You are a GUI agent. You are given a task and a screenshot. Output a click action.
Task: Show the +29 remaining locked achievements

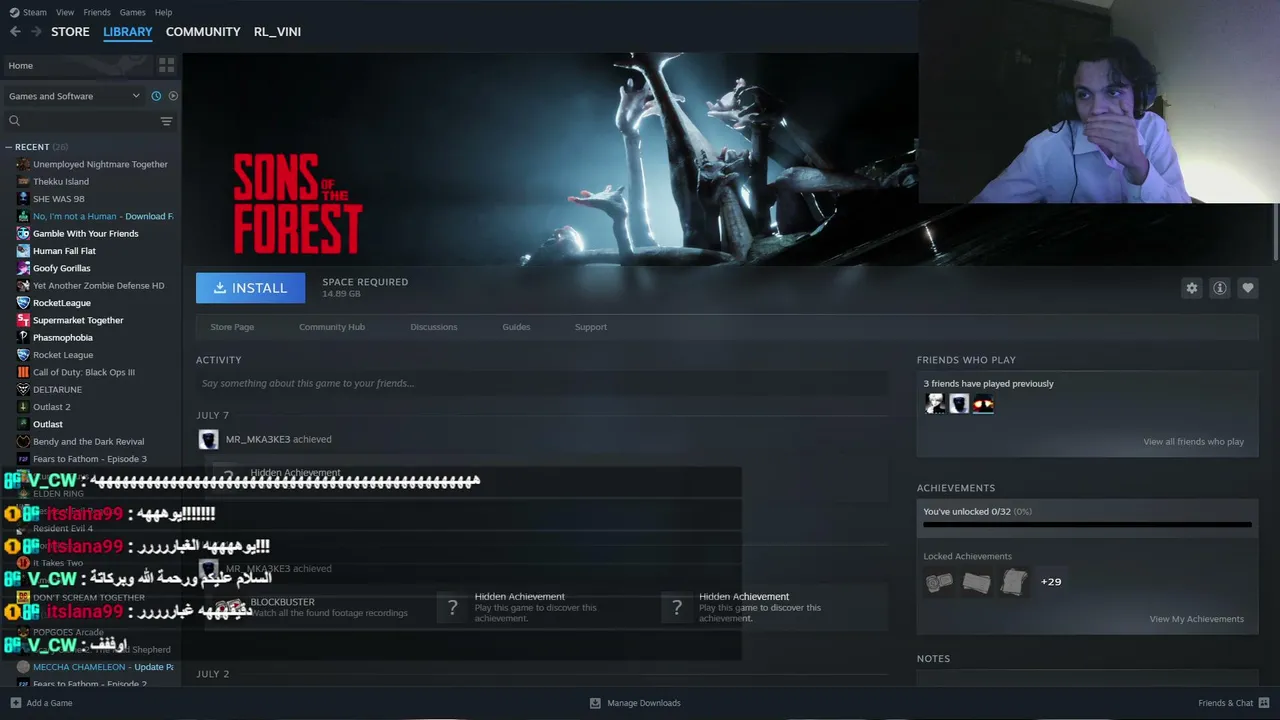click(x=1051, y=582)
